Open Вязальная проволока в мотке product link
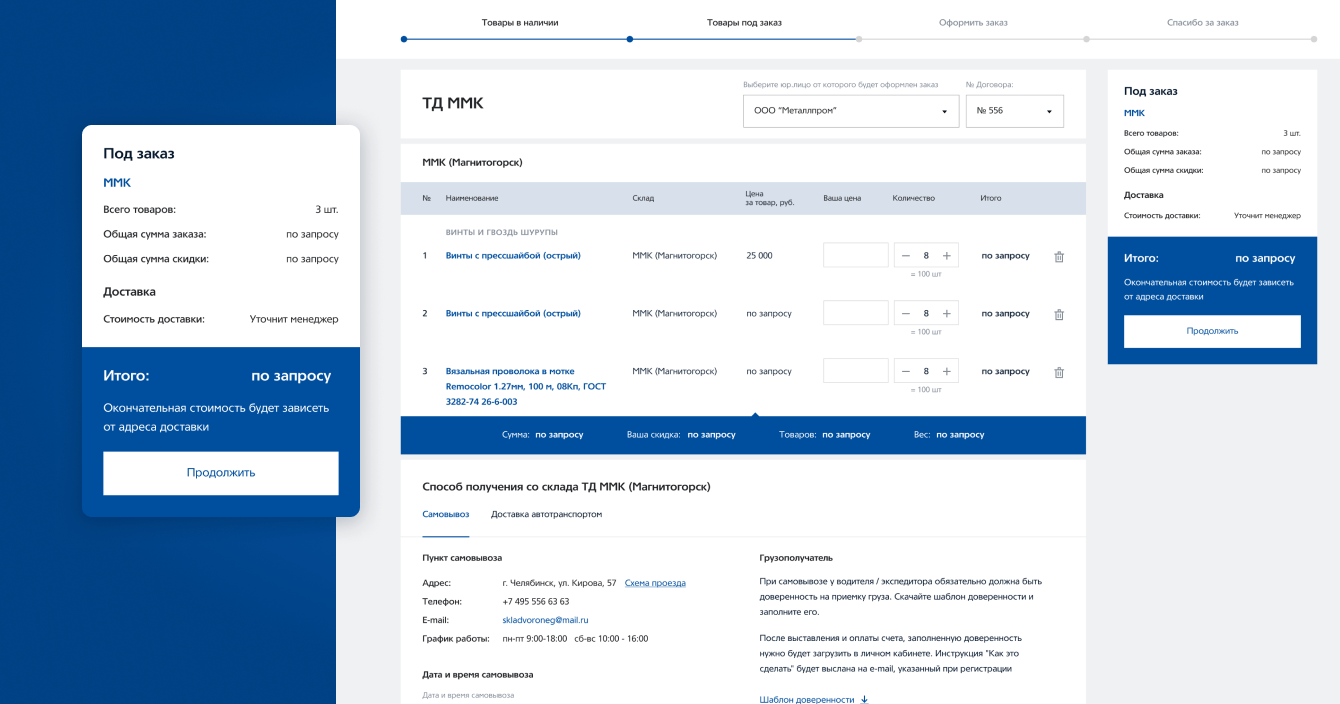 526,386
